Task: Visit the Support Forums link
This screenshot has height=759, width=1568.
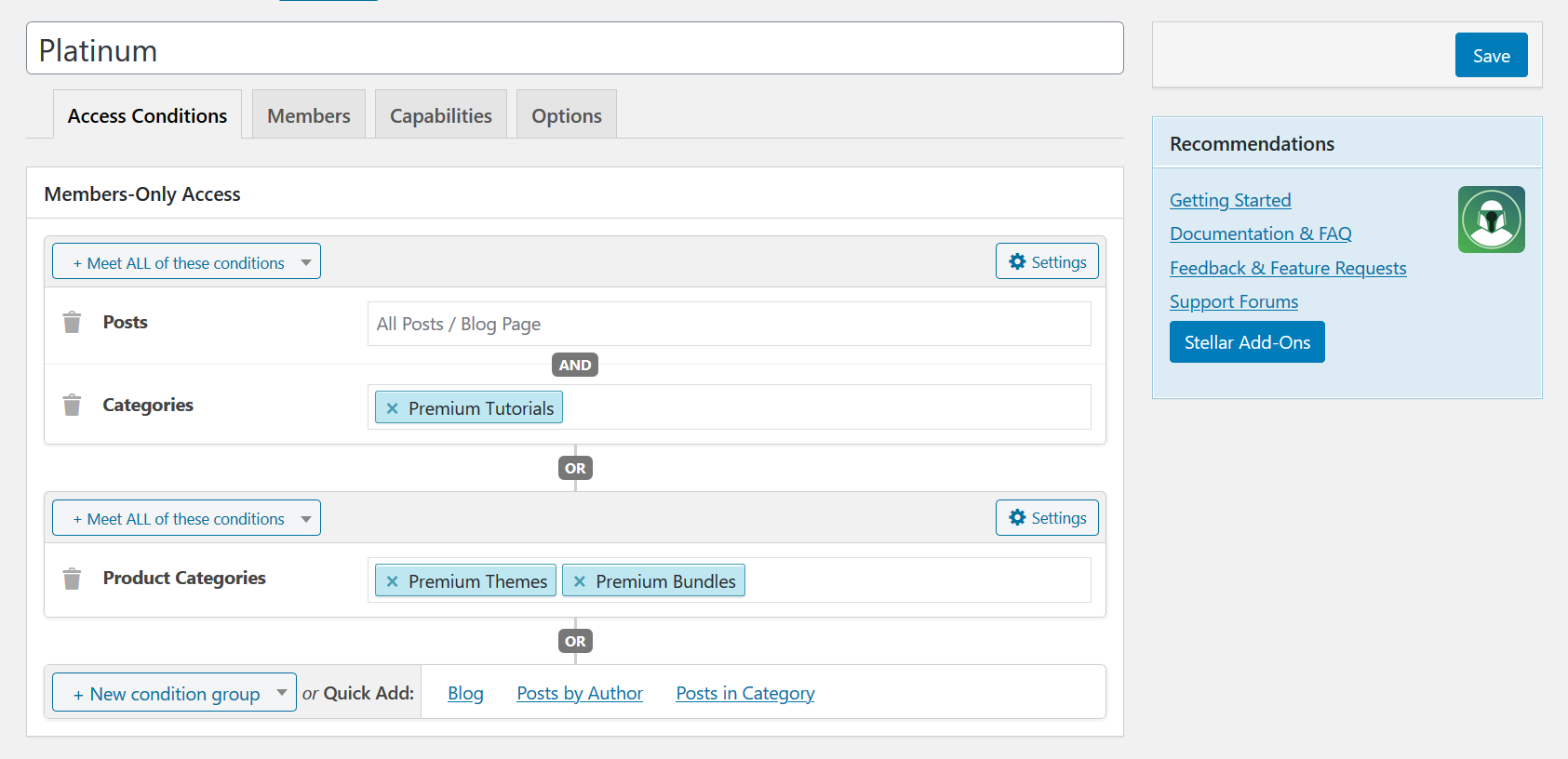Action: coord(1234,301)
